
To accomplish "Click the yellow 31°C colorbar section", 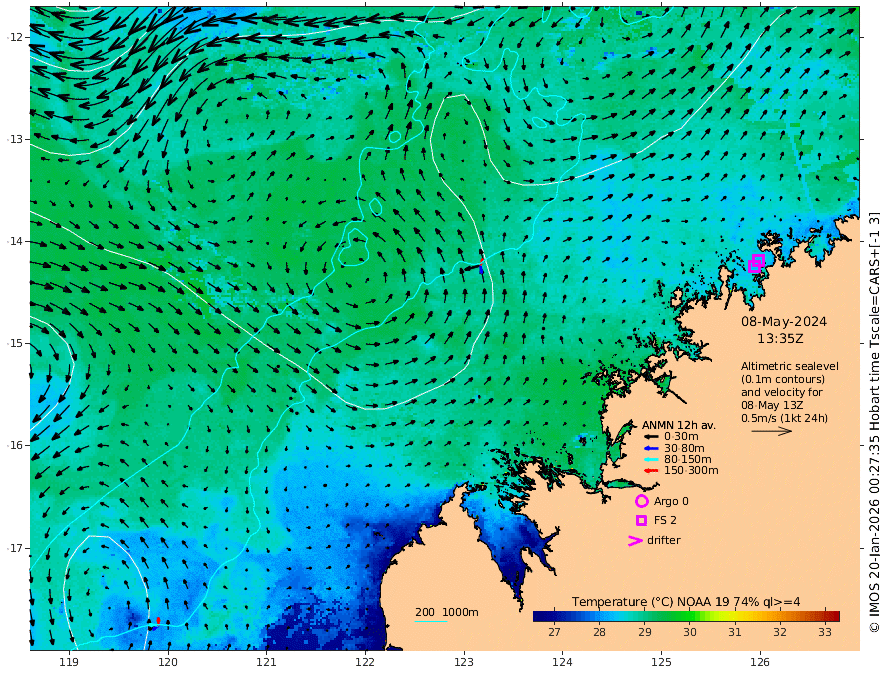I will point(735,617).
